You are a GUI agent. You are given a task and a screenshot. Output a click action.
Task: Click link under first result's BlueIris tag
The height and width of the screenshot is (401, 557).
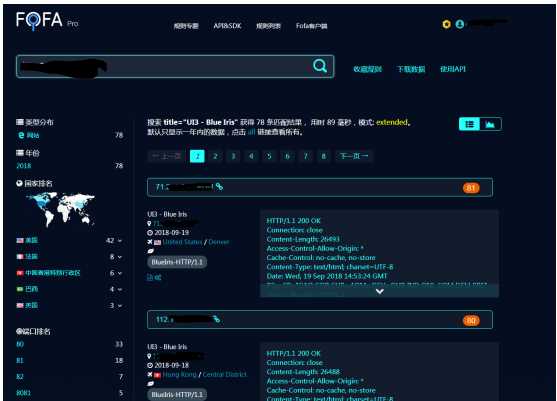(x=154, y=277)
